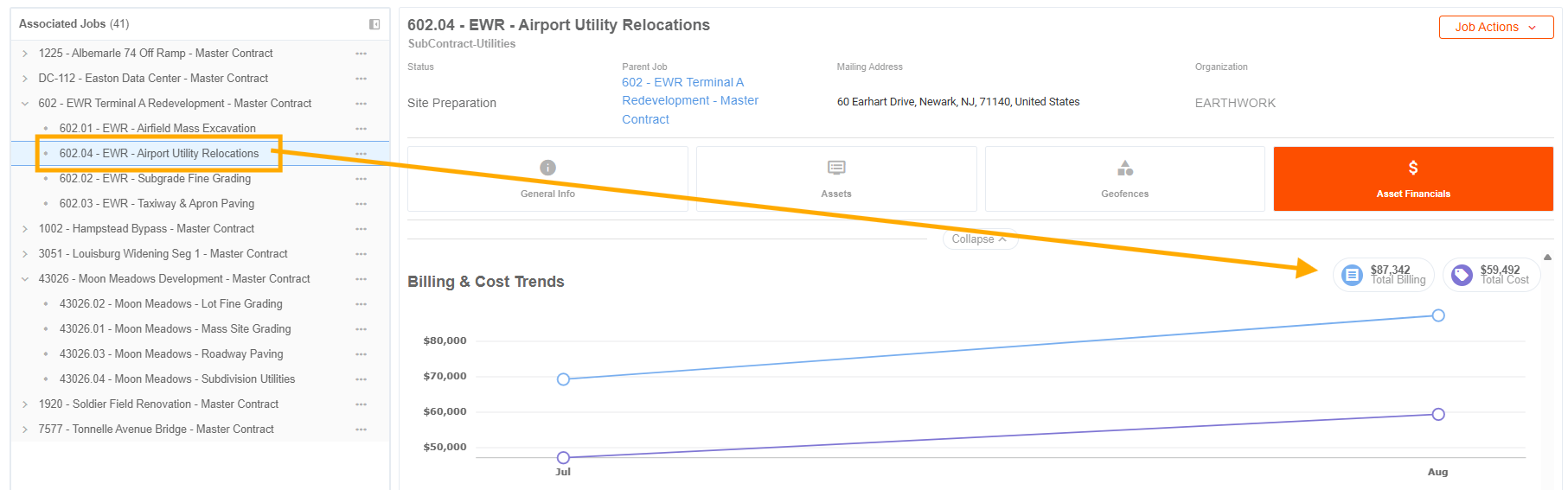Screen dimensions: 1568x490
Task: Select 602.02 EWR Subgrade Fine Grading
Action: (x=155, y=179)
